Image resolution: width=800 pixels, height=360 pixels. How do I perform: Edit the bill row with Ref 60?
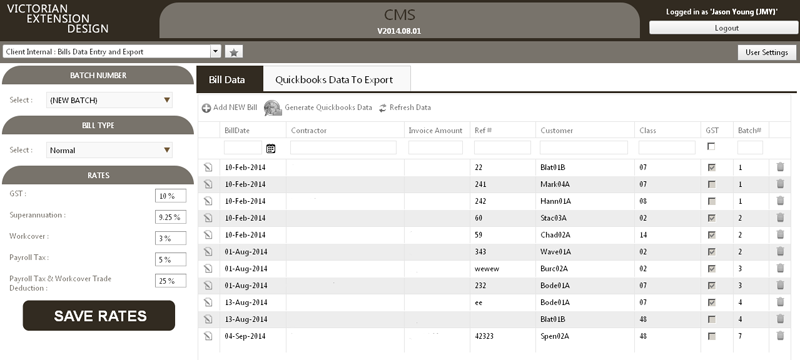pyautogui.click(x=208, y=218)
